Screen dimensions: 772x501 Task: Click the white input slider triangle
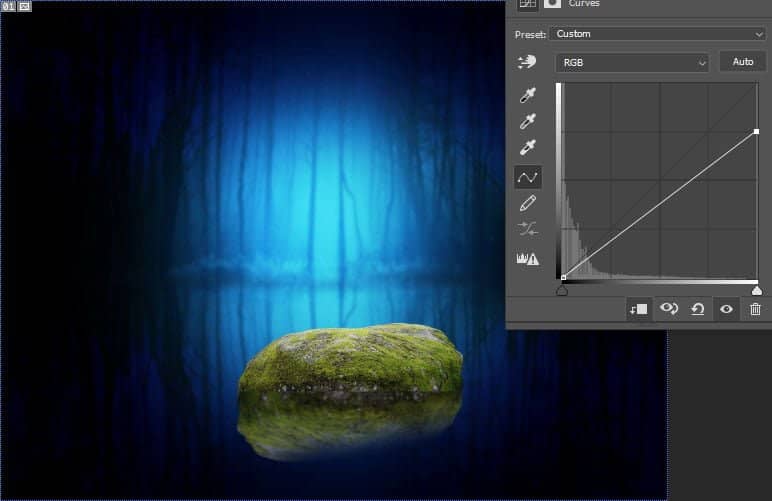point(757,290)
